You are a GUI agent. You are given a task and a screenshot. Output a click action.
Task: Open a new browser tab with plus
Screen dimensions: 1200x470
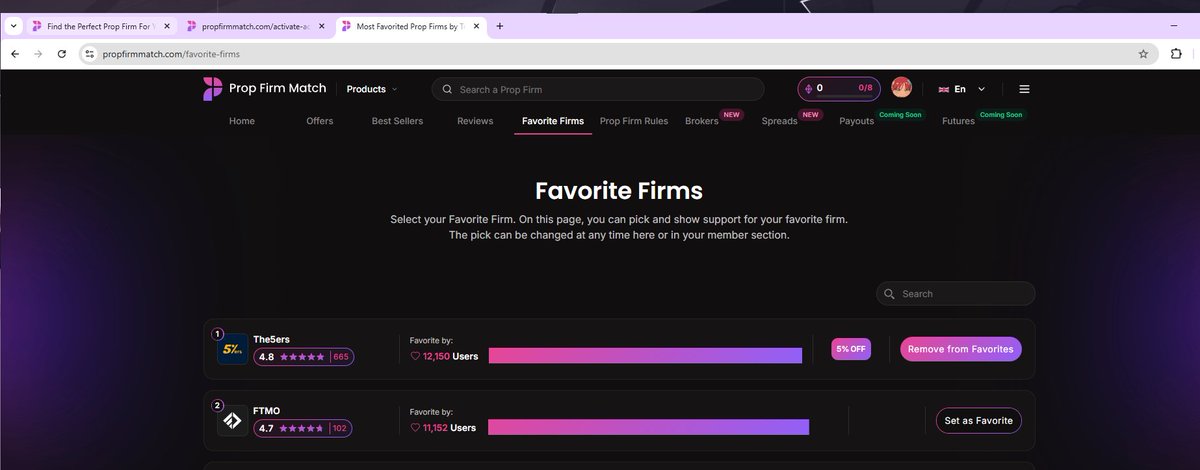499,26
